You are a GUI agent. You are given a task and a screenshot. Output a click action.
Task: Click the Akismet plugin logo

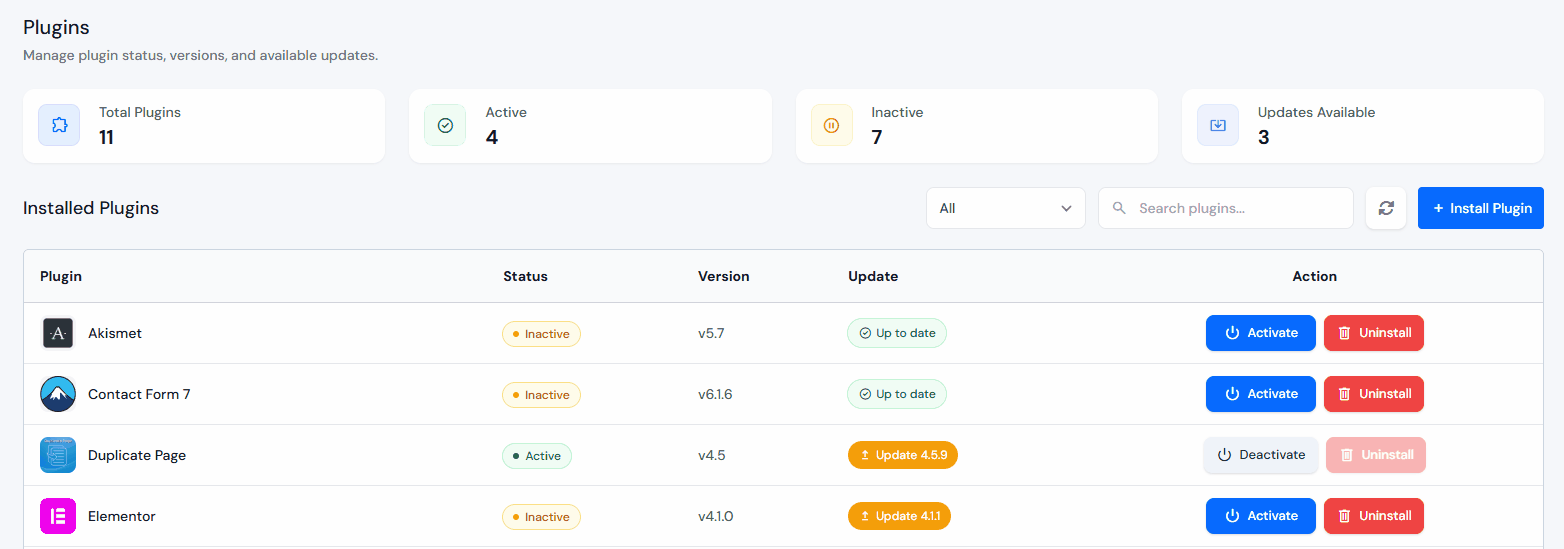point(58,333)
